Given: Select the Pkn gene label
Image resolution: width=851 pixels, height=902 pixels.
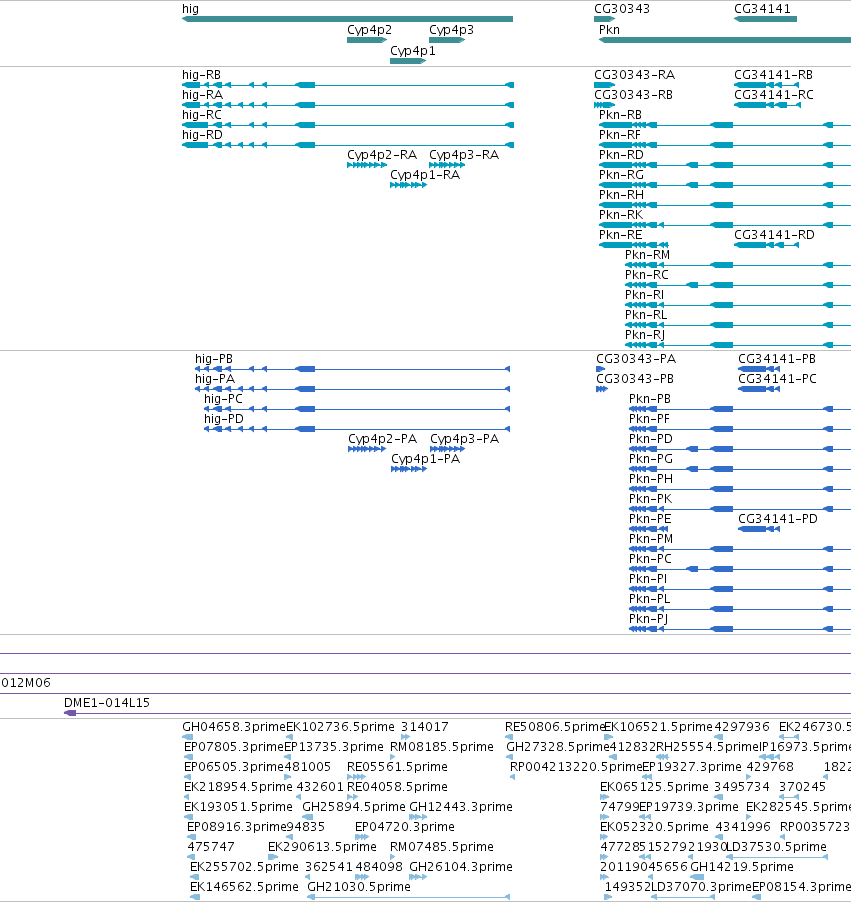Looking at the screenshot, I should tap(609, 30).
